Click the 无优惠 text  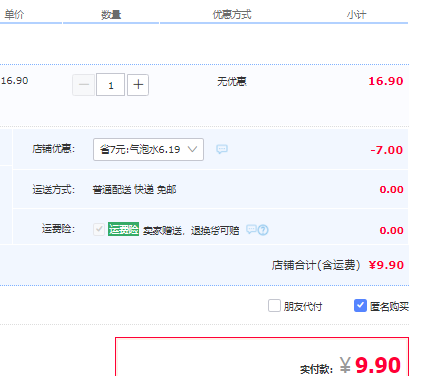(x=232, y=81)
